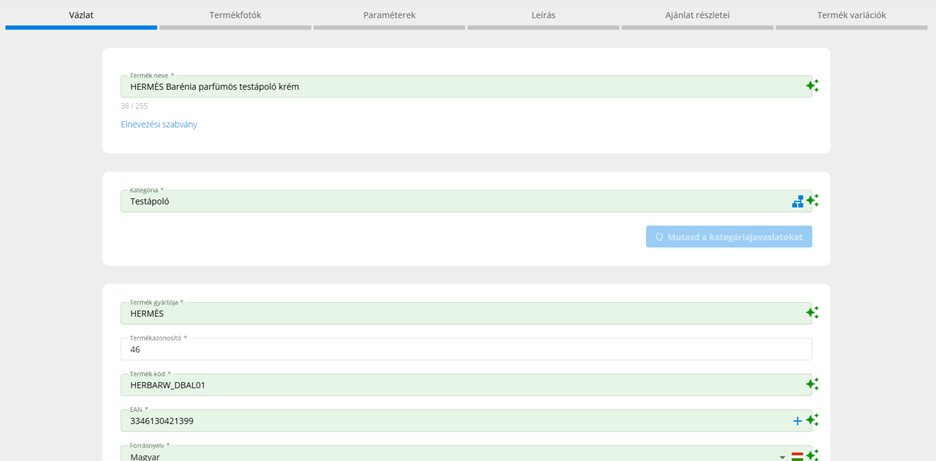Open the category tree icon in Kategória field

point(798,202)
